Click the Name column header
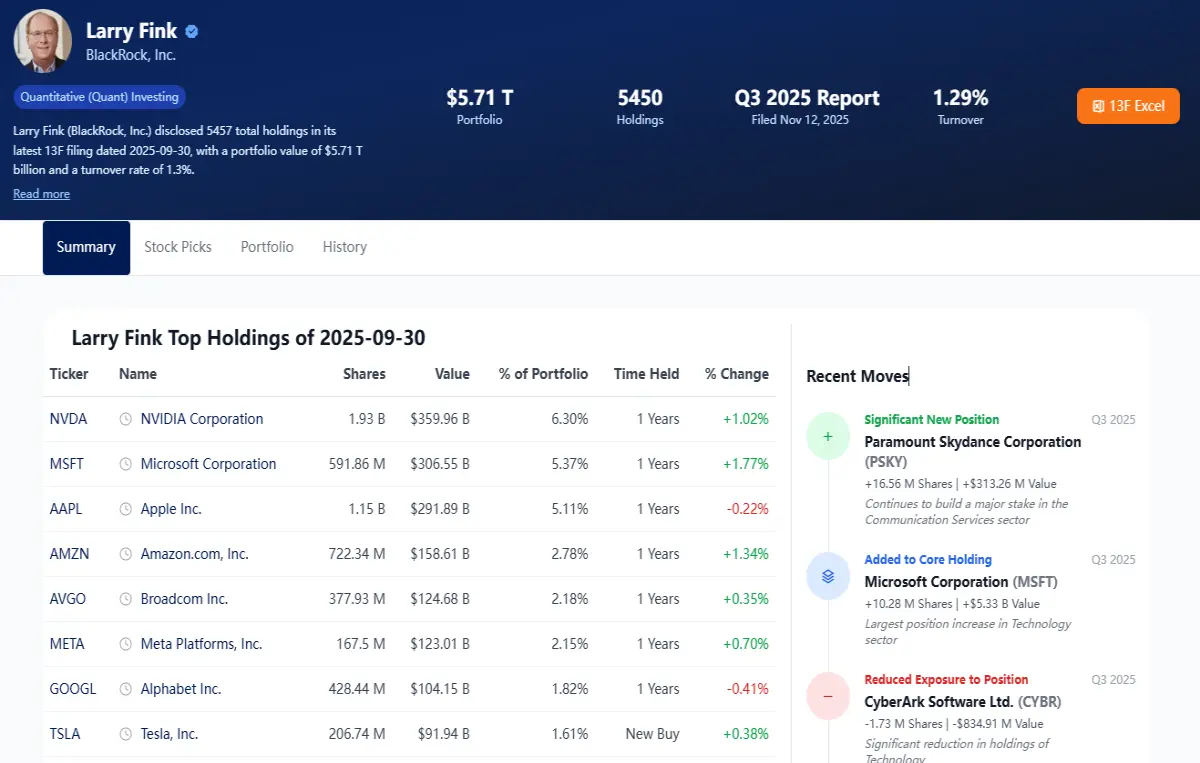The width and height of the screenshot is (1200, 763). coord(138,374)
